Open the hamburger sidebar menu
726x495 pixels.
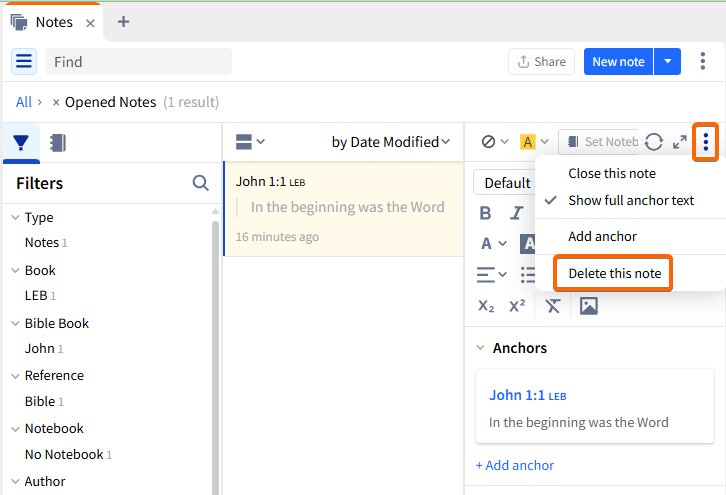point(24,61)
